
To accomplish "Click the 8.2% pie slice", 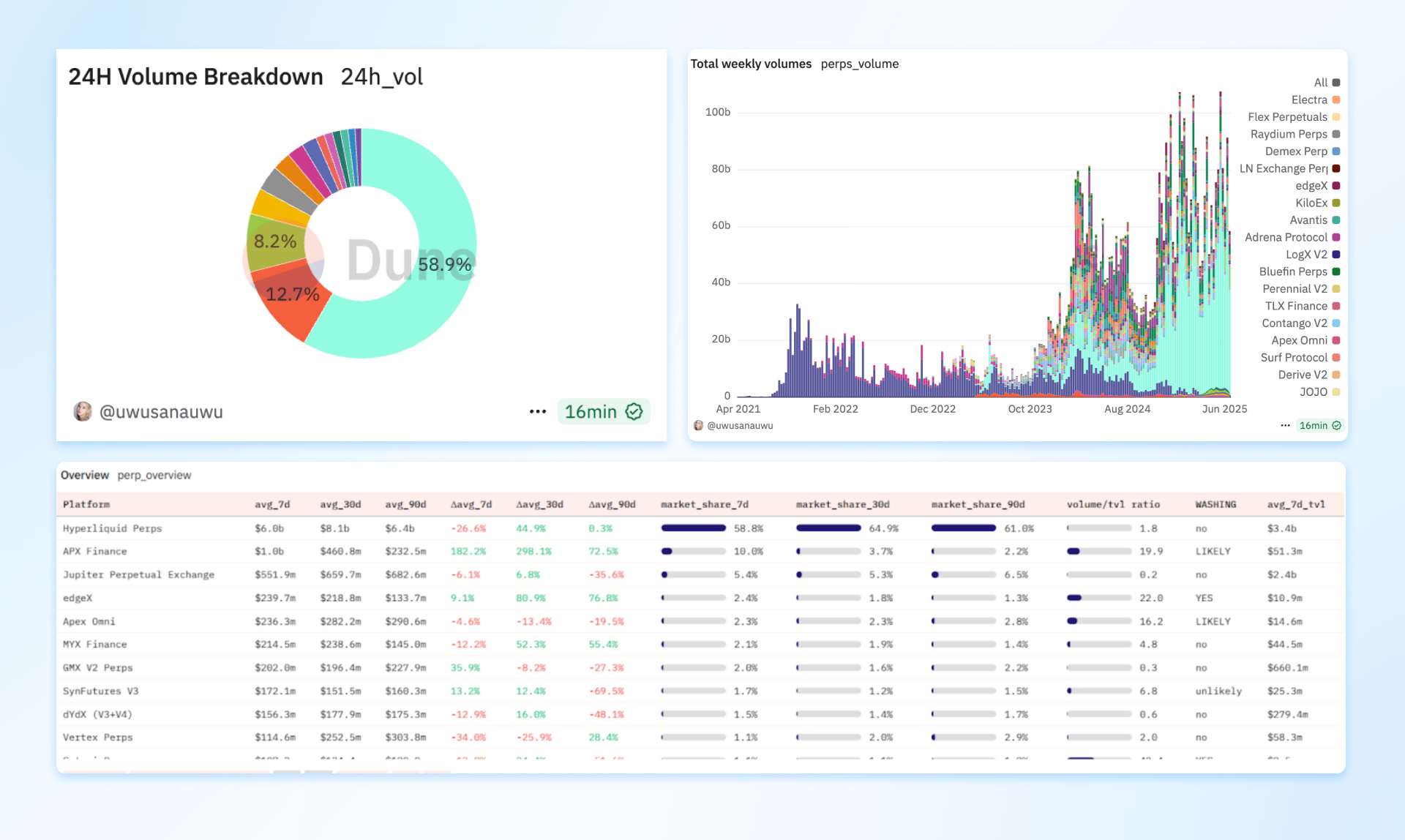I will point(275,241).
